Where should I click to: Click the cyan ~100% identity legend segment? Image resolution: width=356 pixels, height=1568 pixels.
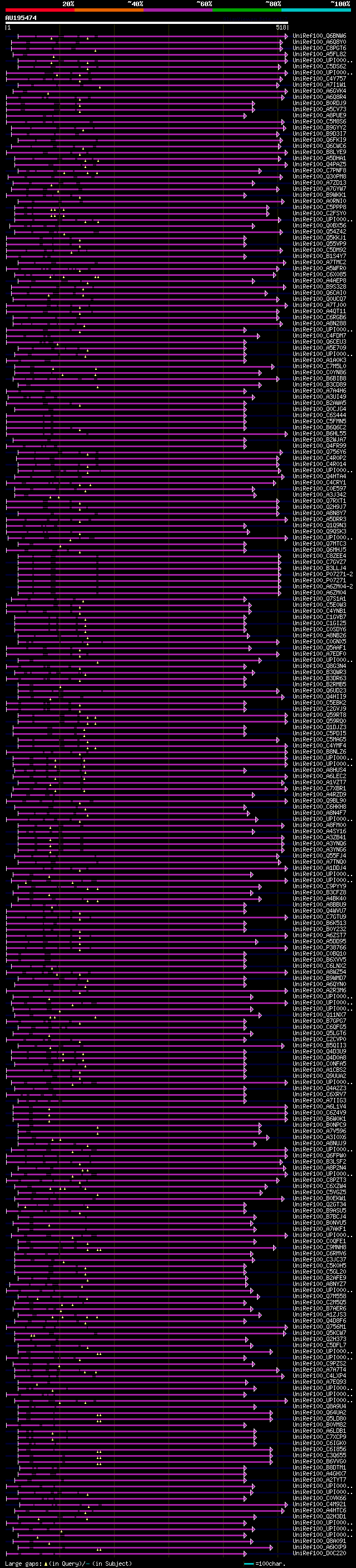(x=316, y=11)
